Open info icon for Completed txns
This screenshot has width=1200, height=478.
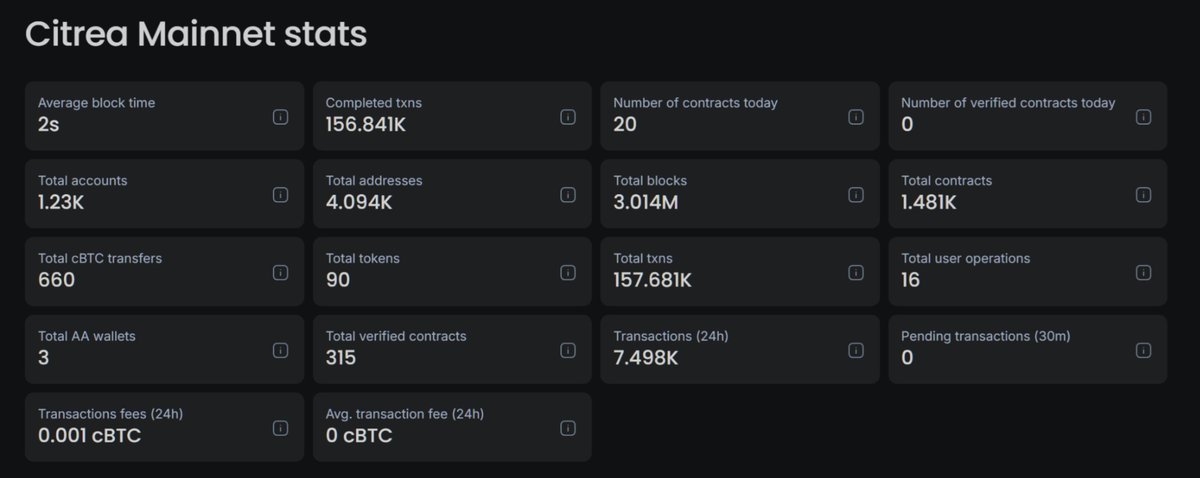click(x=568, y=117)
